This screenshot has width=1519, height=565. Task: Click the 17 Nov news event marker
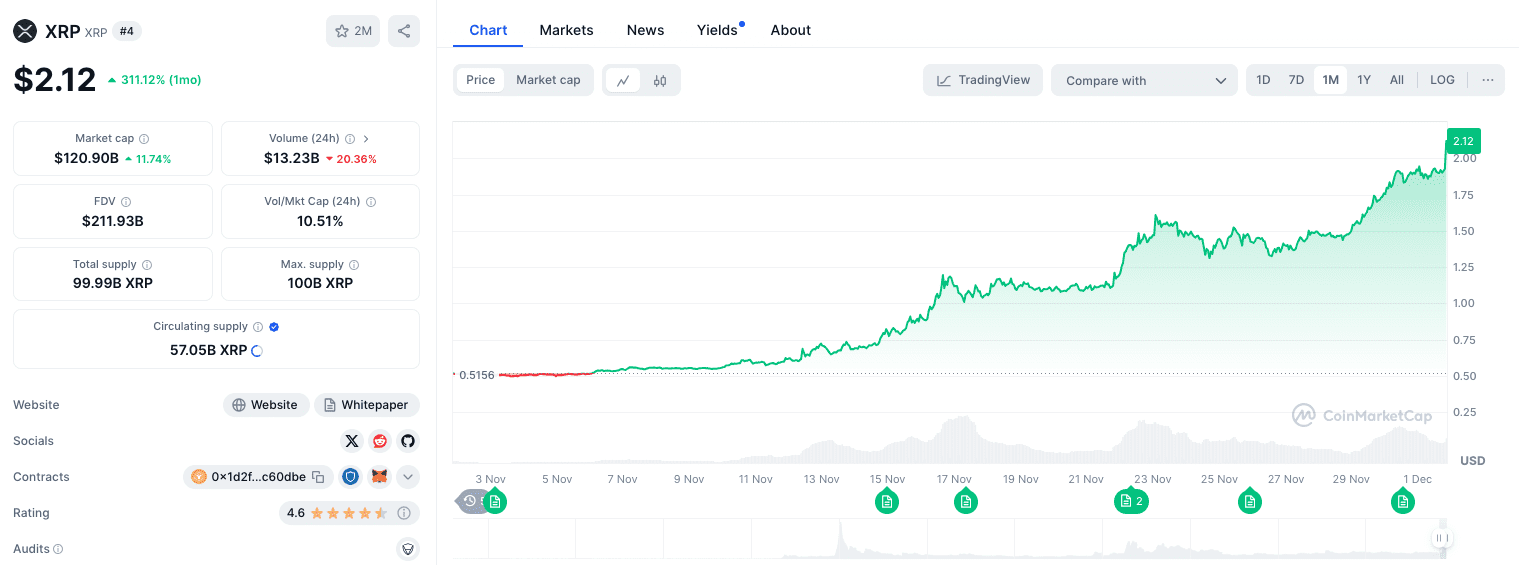pyautogui.click(x=965, y=501)
